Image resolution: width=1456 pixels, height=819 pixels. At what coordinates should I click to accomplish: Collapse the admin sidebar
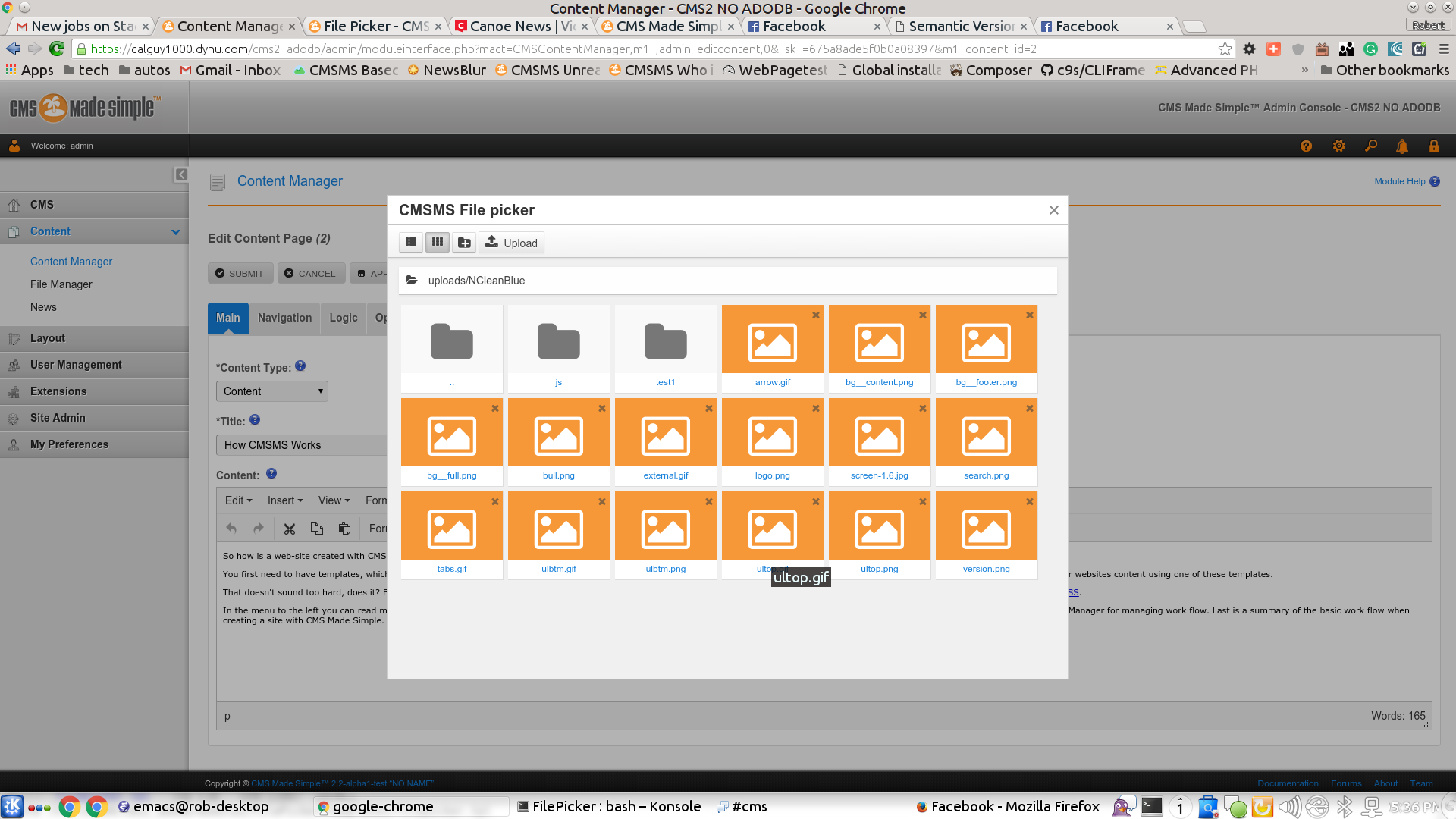(x=181, y=175)
